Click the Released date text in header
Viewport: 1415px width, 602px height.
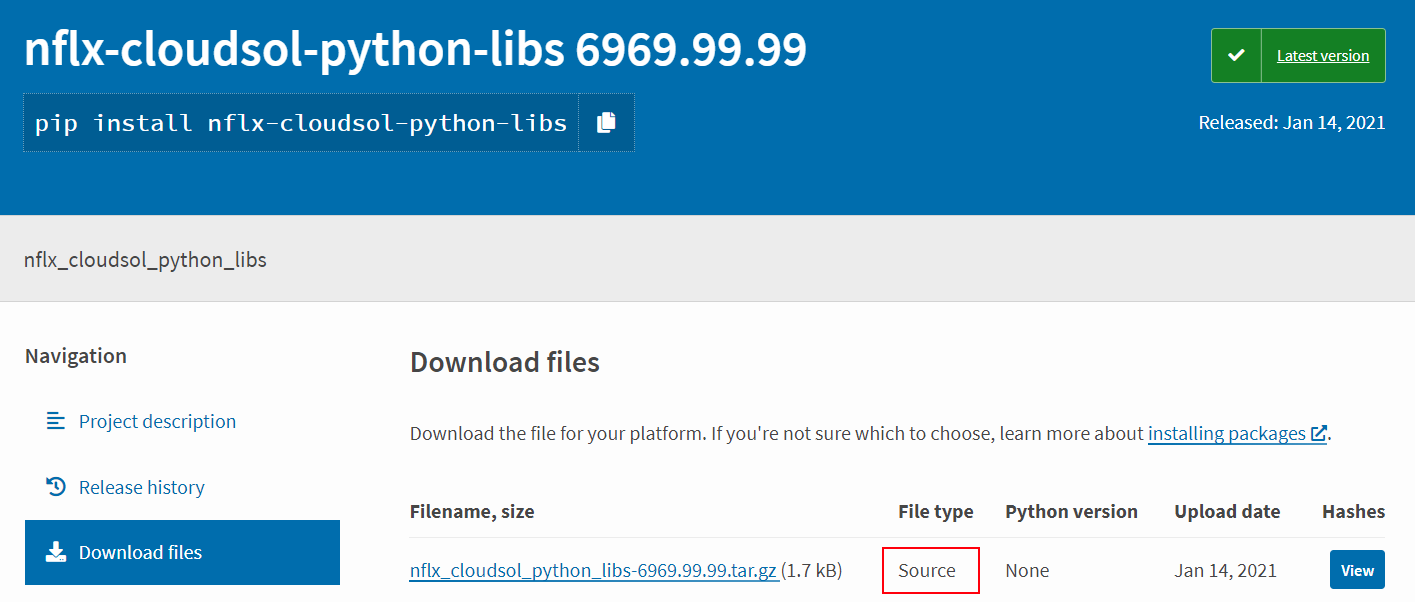coord(1291,123)
